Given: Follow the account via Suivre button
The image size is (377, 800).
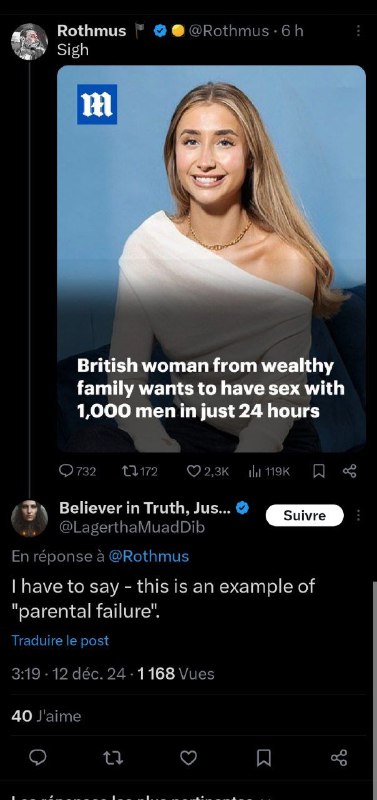Looking at the screenshot, I should (x=305, y=515).
